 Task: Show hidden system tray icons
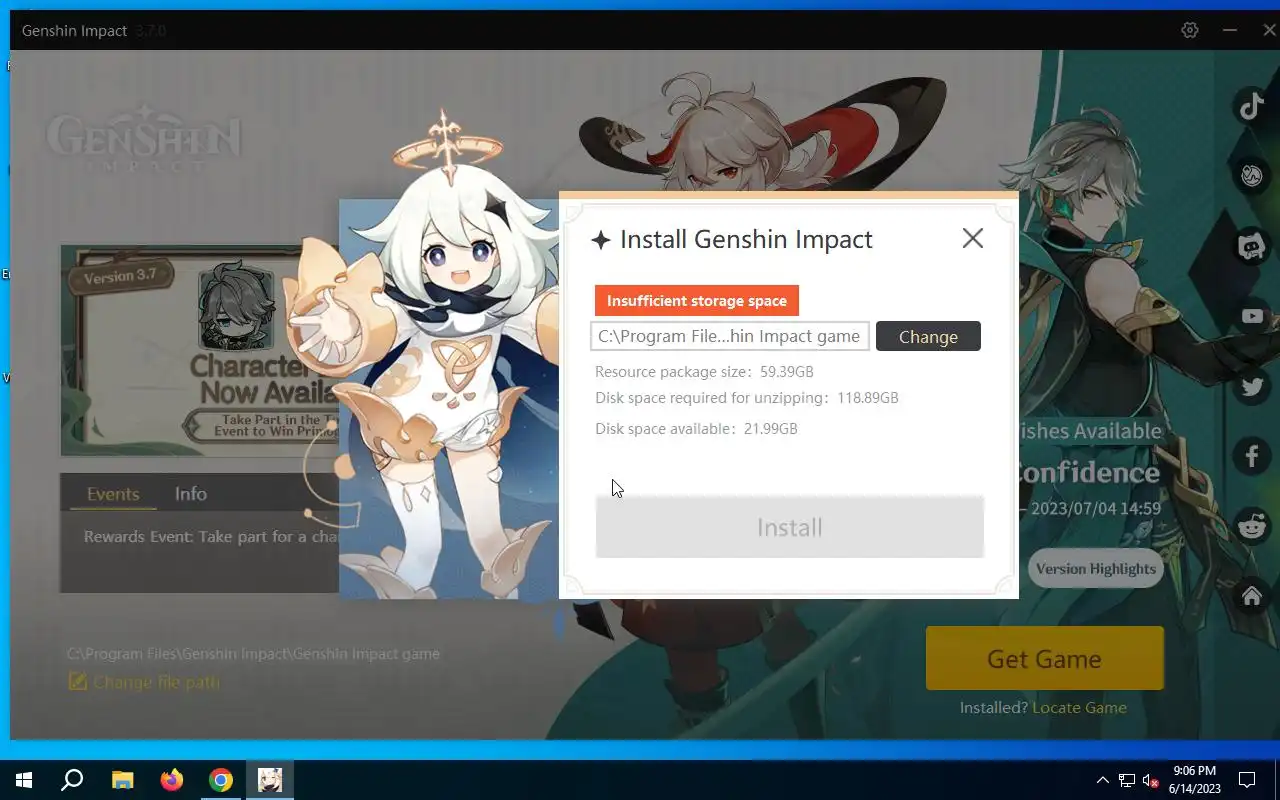coord(1103,780)
